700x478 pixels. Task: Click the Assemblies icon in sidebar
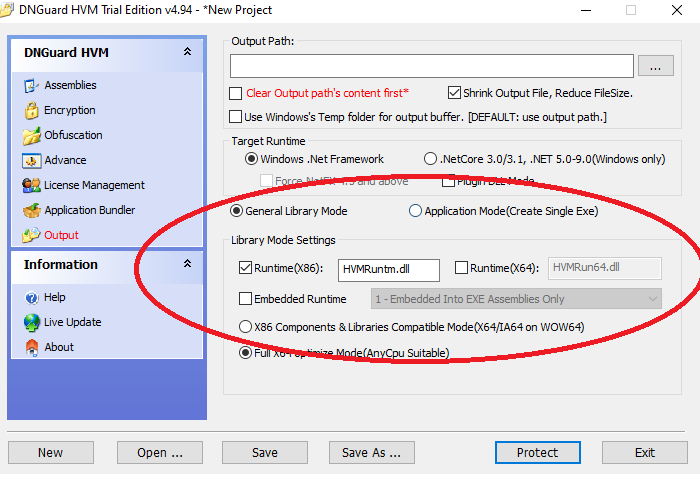coord(30,86)
